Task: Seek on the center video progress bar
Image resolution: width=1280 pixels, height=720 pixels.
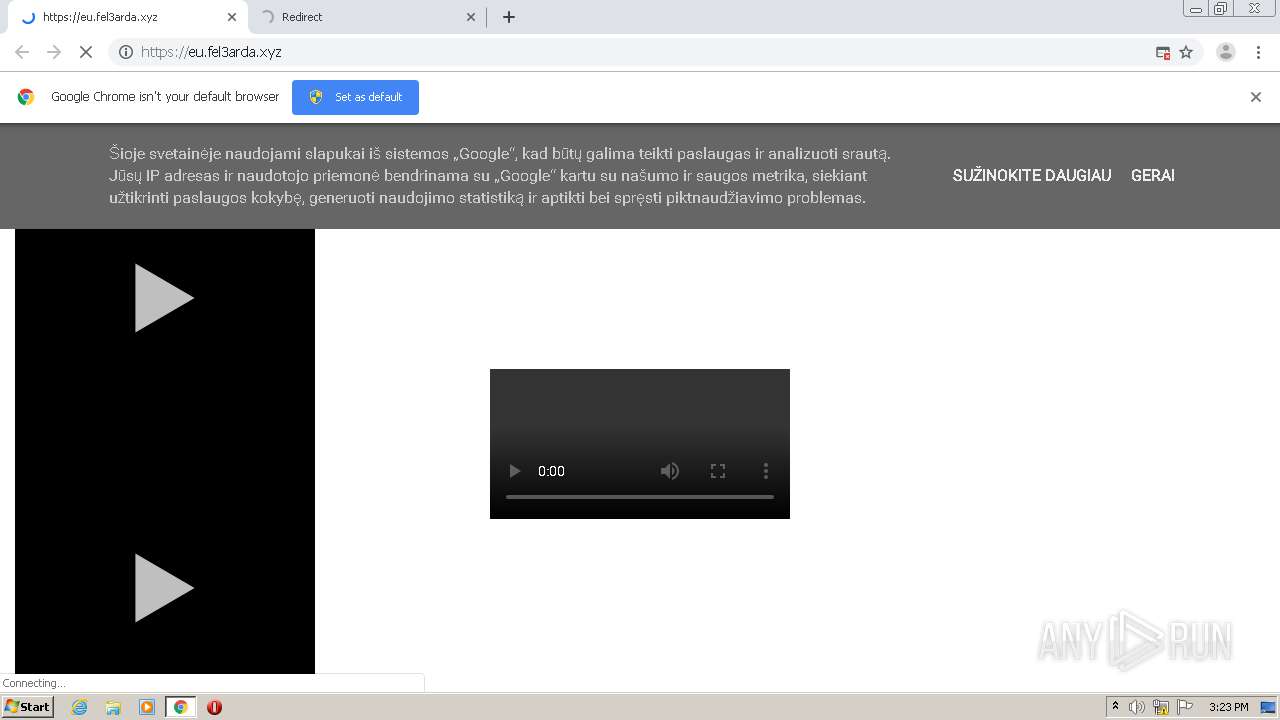Action: (x=640, y=497)
